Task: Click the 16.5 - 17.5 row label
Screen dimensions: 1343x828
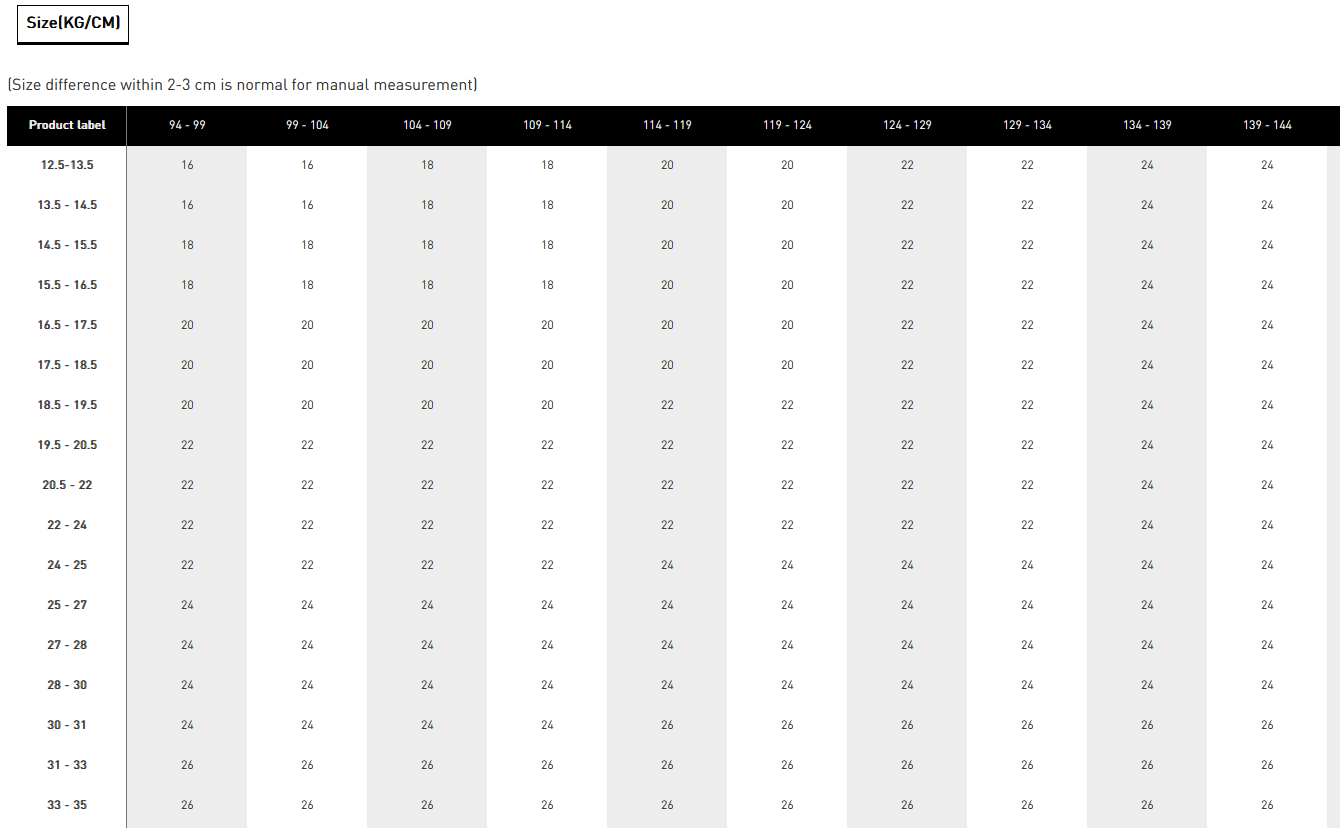Action: click(x=67, y=325)
